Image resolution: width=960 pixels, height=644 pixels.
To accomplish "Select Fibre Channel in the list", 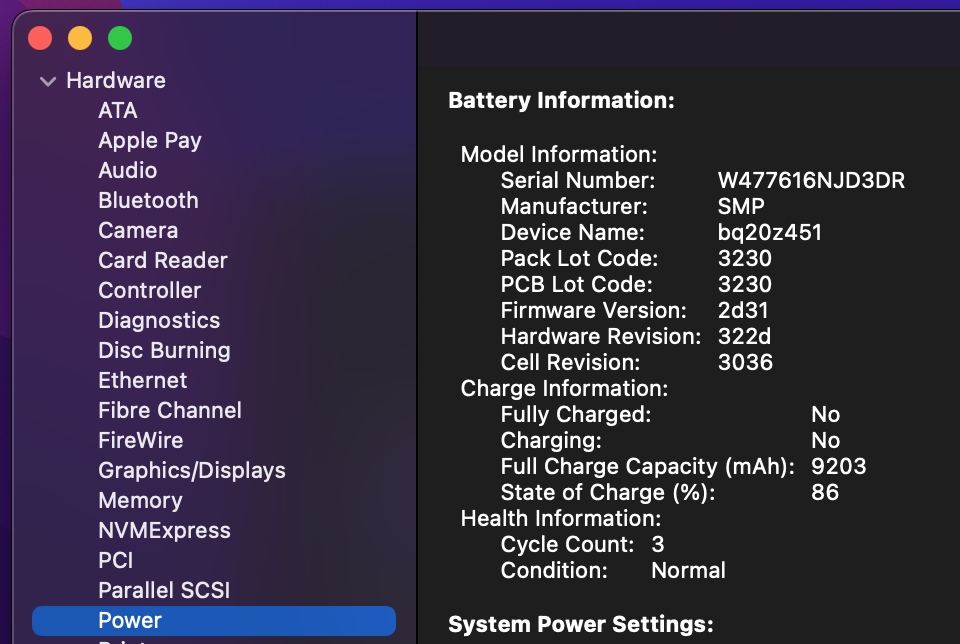I will click(170, 411).
